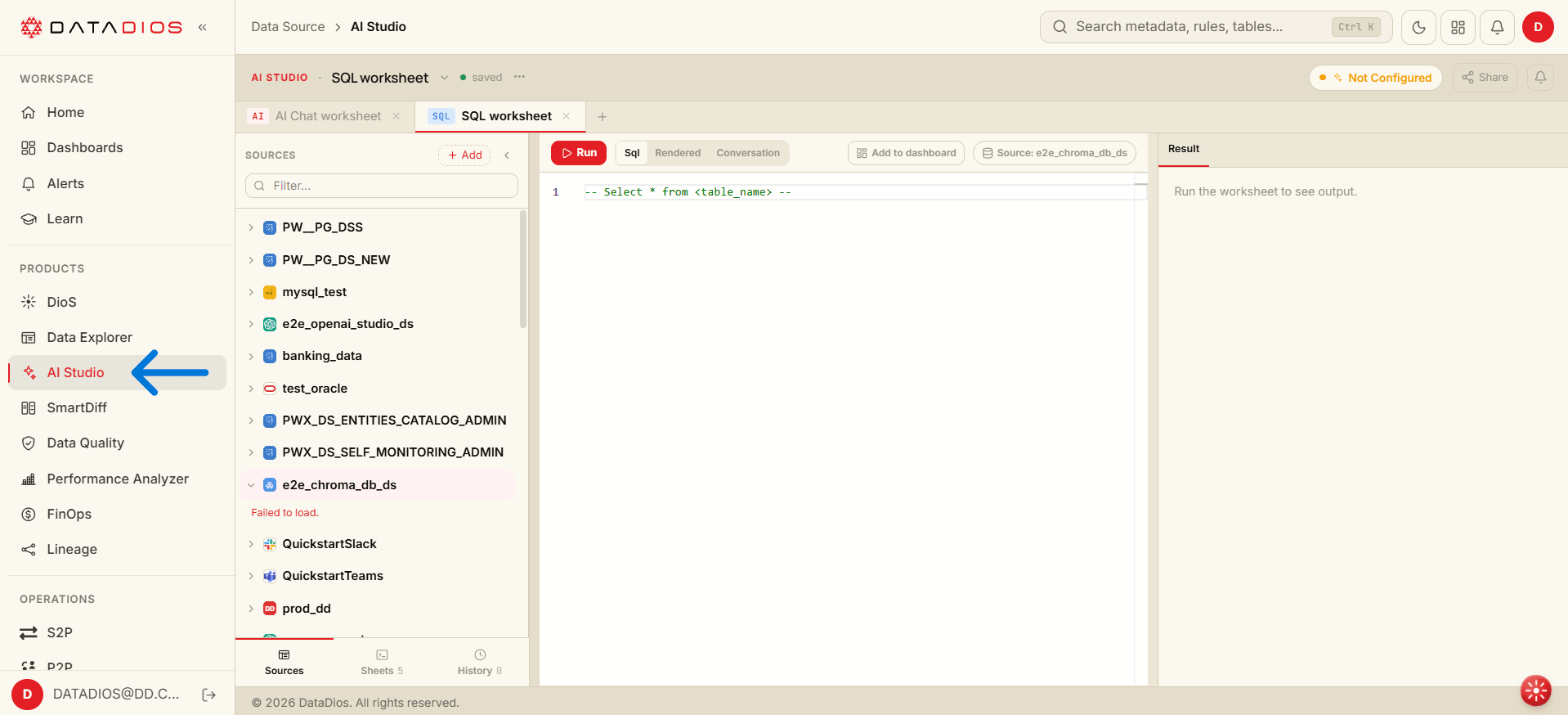Screen dimensions: 1568x715
Task: Open user avatar D in top right
Action: click(1538, 27)
